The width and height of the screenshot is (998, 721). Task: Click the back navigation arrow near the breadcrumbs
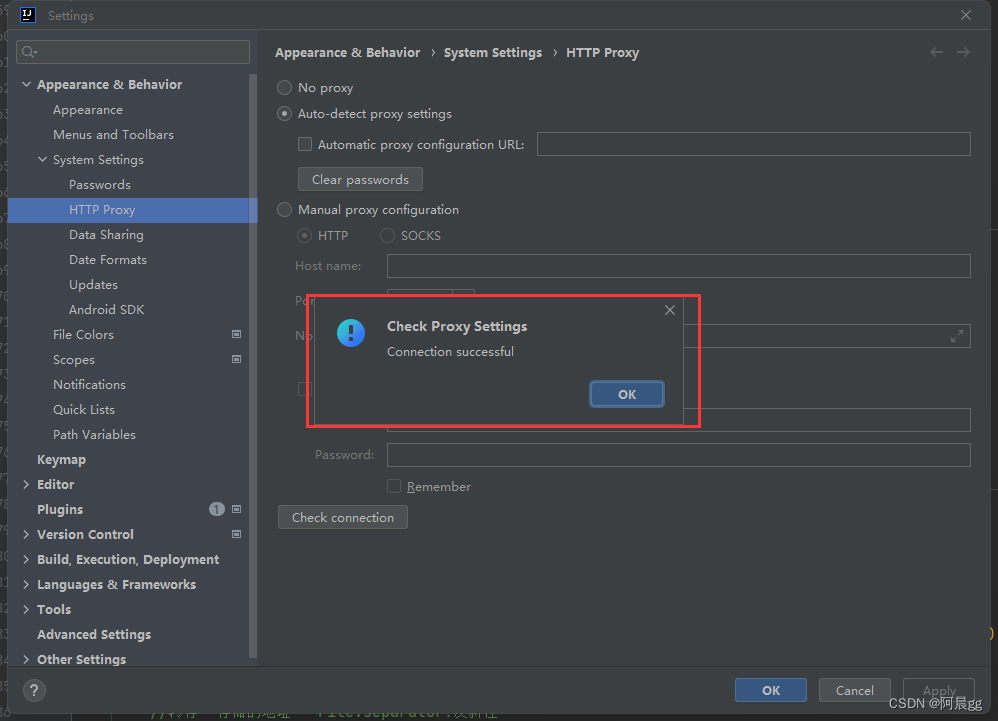click(936, 51)
